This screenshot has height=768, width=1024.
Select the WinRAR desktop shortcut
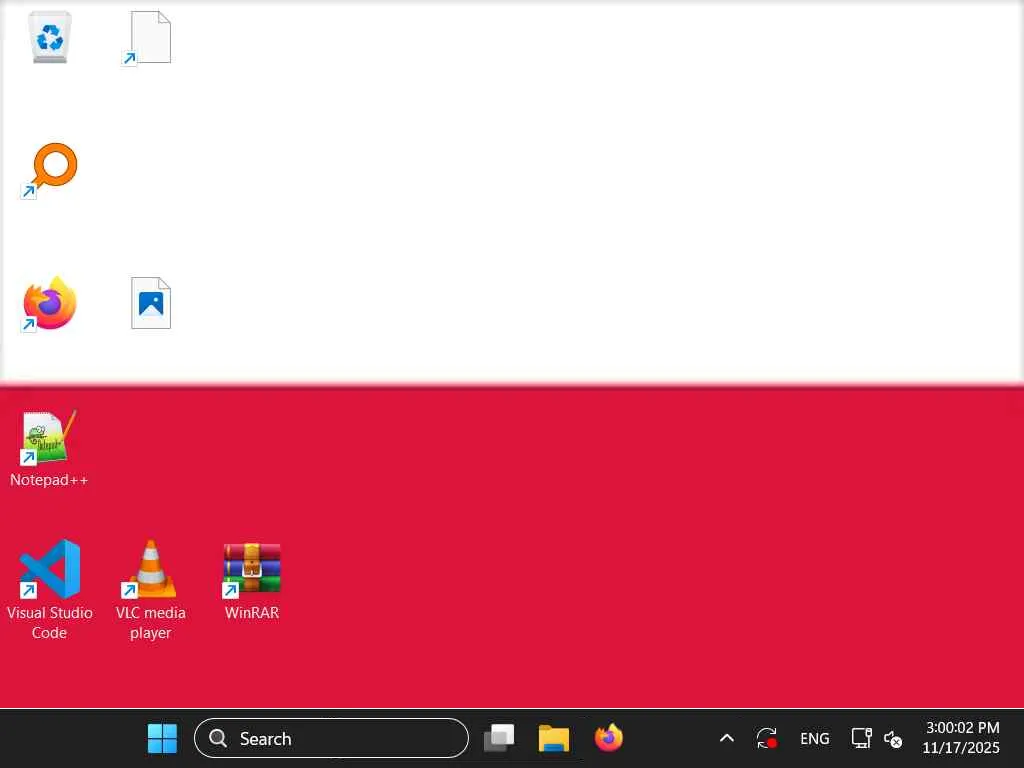tap(251, 571)
